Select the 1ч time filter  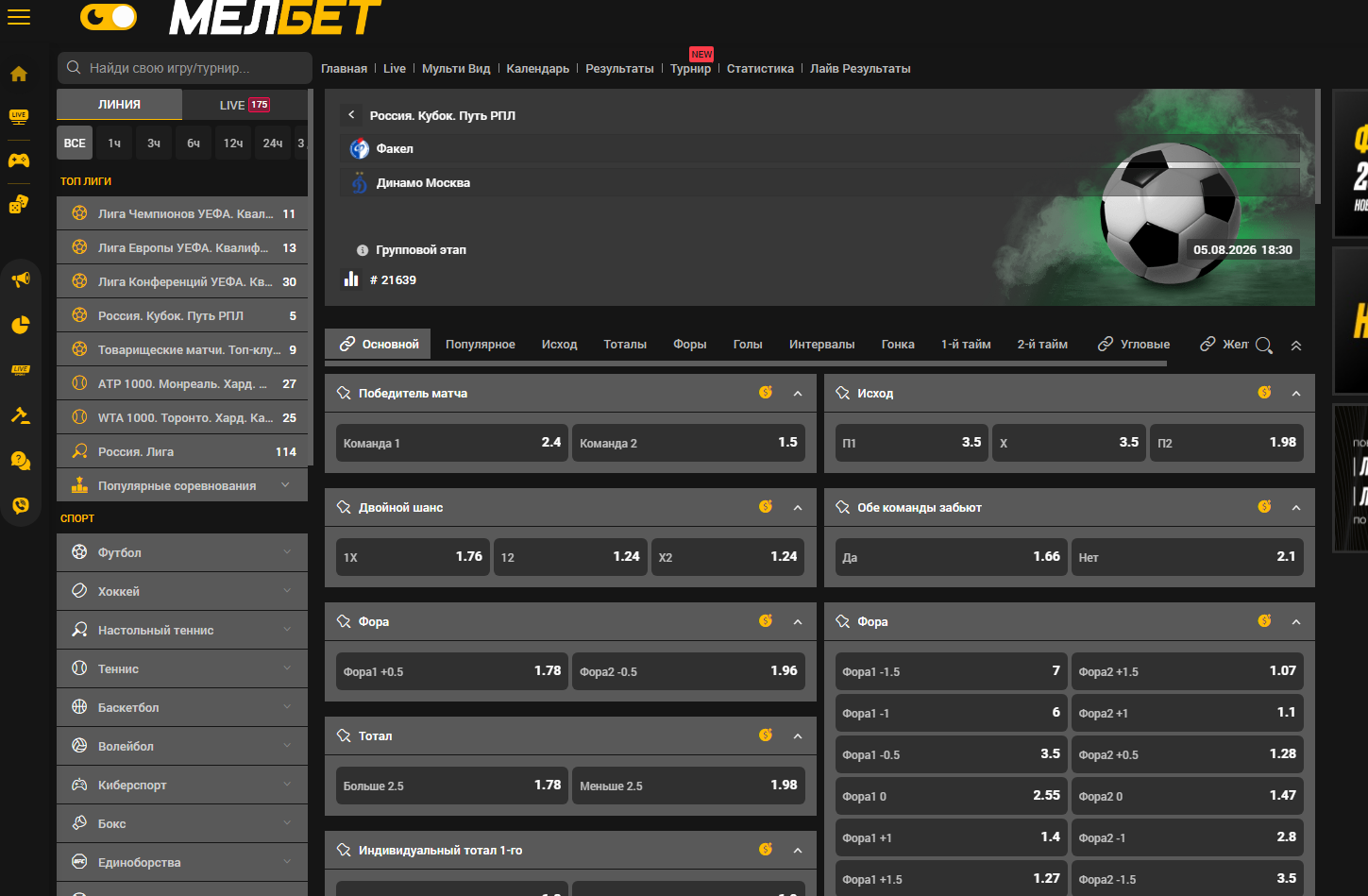(x=114, y=144)
